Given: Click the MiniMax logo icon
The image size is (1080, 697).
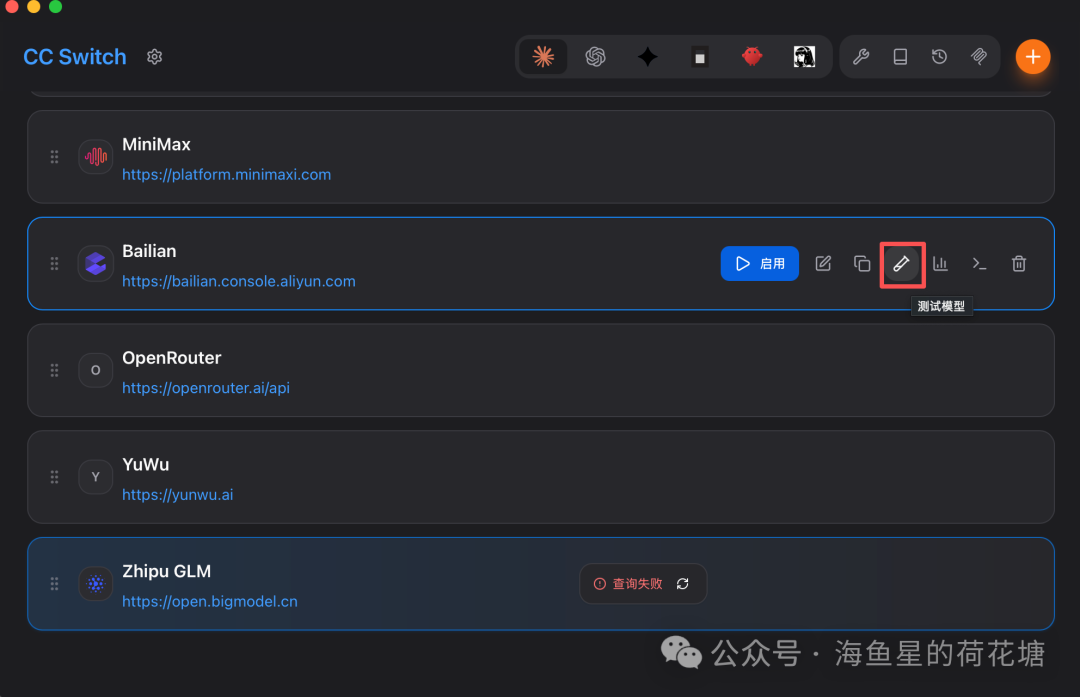Looking at the screenshot, I should tap(96, 157).
